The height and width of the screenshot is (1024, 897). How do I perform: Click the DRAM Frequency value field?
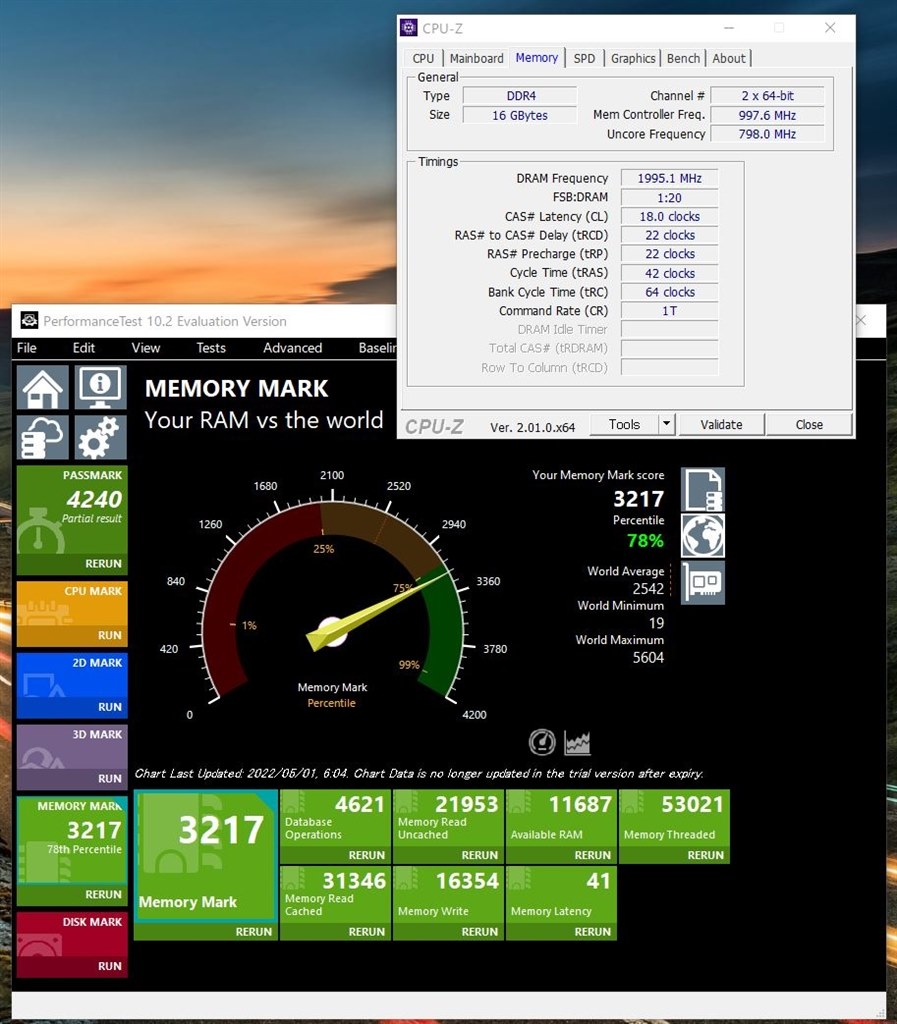[669, 178]
